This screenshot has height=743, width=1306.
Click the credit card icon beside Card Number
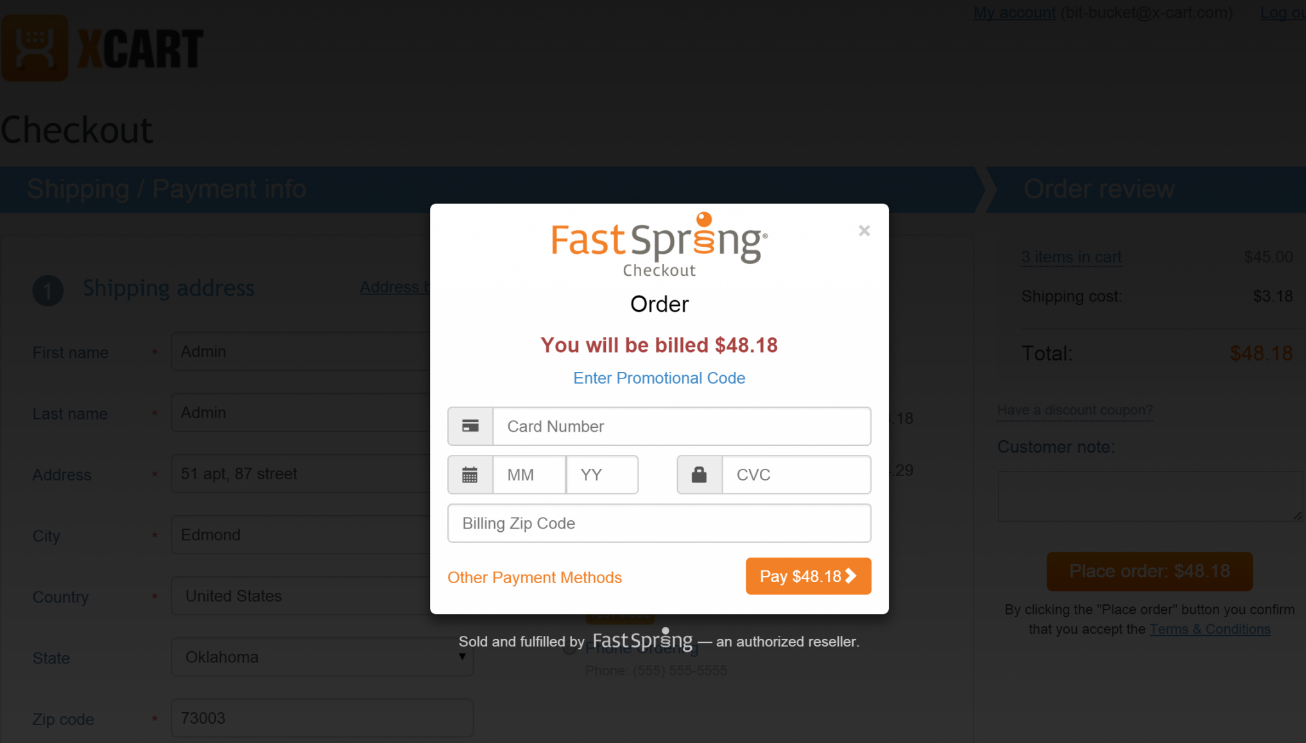point(470,426)
